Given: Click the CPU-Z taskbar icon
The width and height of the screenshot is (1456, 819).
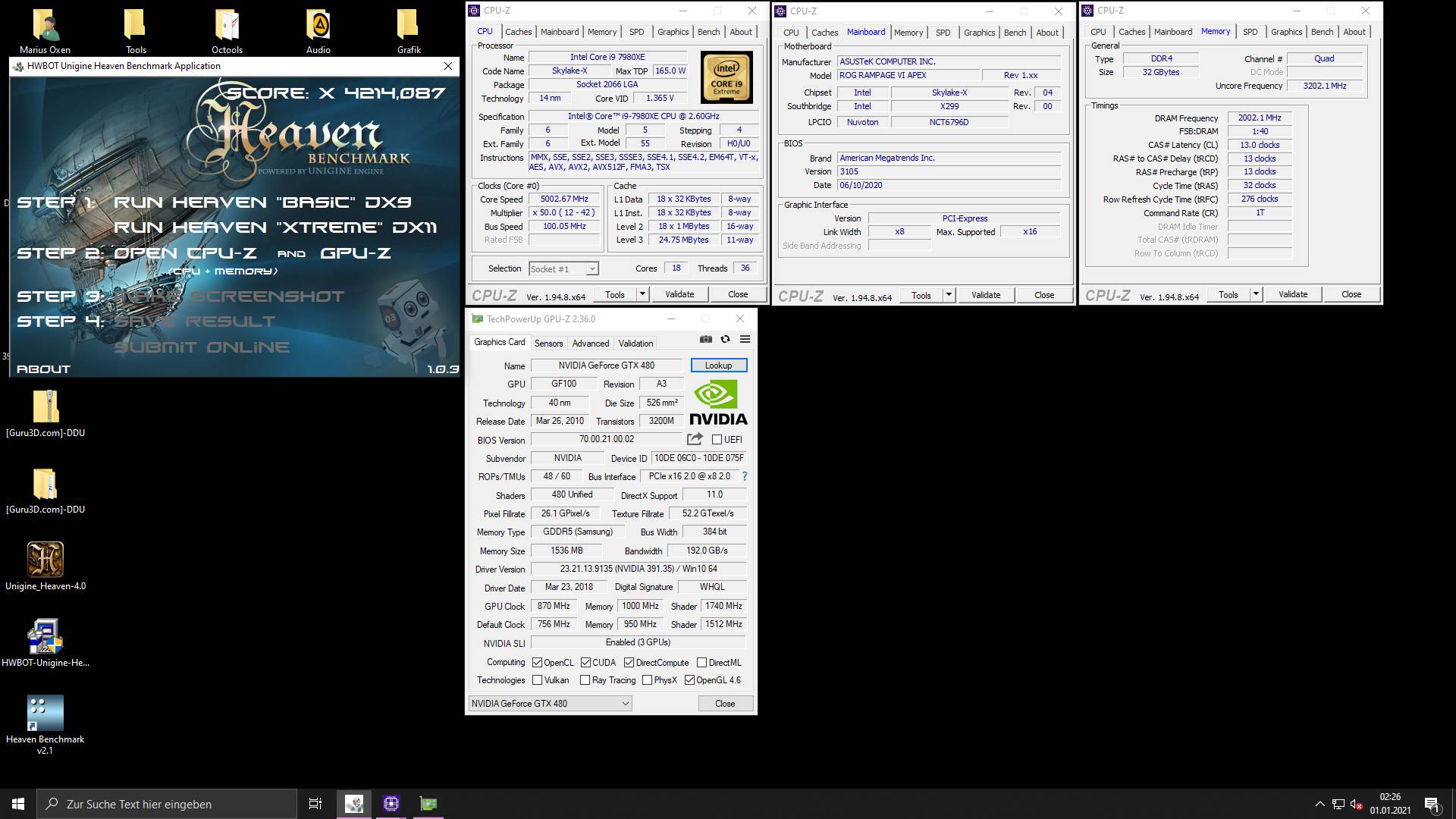Looking at the screenshot, I should pos(391,804).
